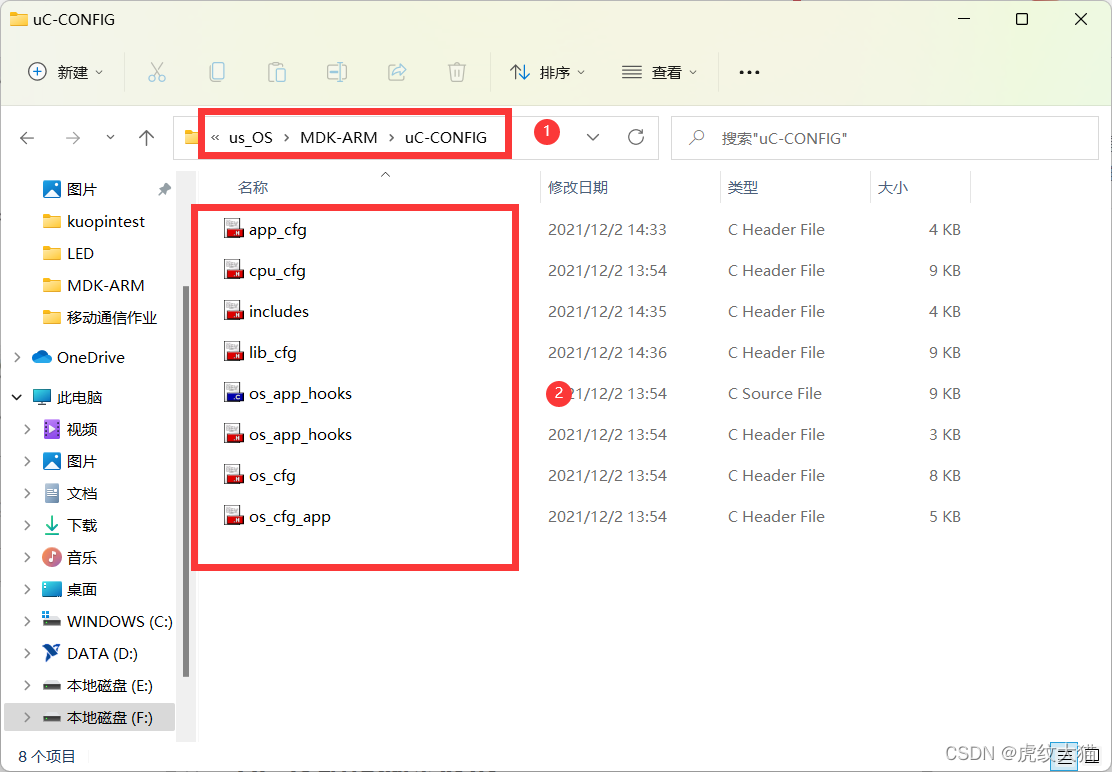Expand the DATA (D:) drive node

click(x=27, y=653)
